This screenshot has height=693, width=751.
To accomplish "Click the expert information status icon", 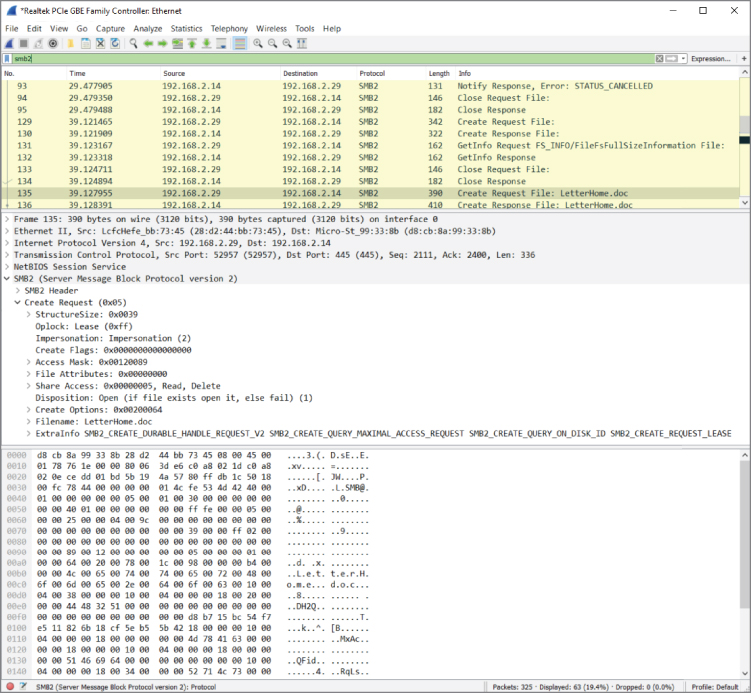I will click(10, 686).
